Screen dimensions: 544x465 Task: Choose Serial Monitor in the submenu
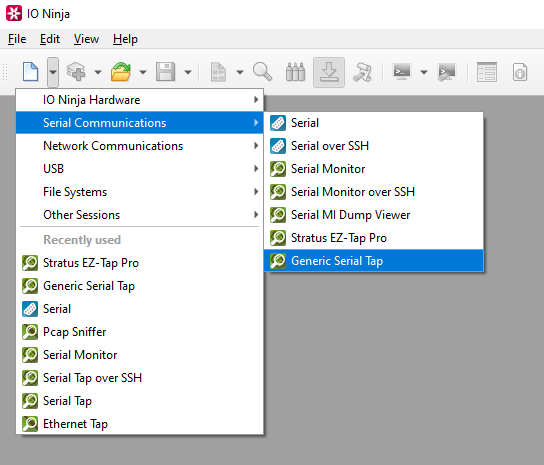374,169
